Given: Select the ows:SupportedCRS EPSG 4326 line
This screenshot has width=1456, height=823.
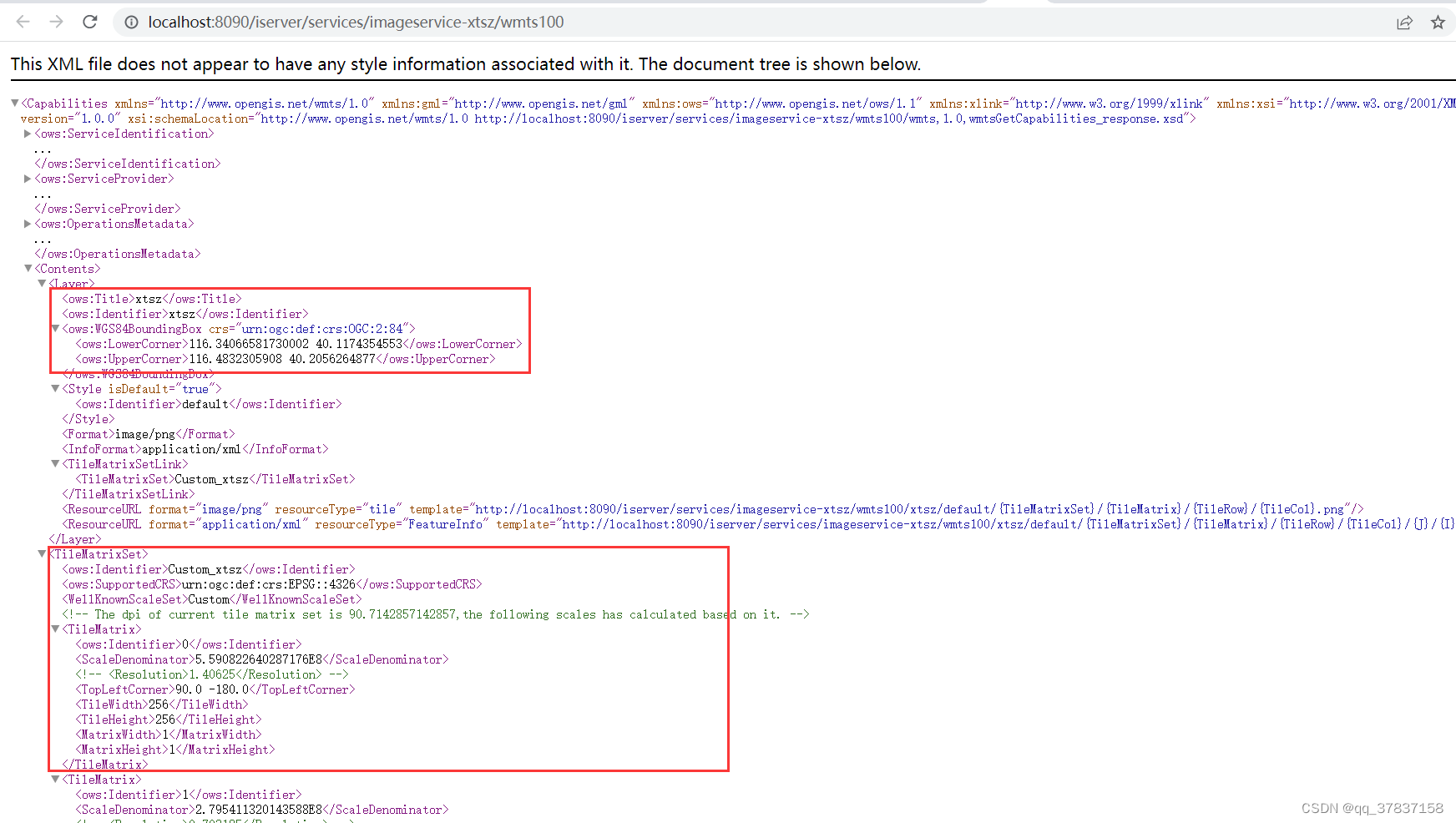Looking at the screenshot, I should 272,584.
